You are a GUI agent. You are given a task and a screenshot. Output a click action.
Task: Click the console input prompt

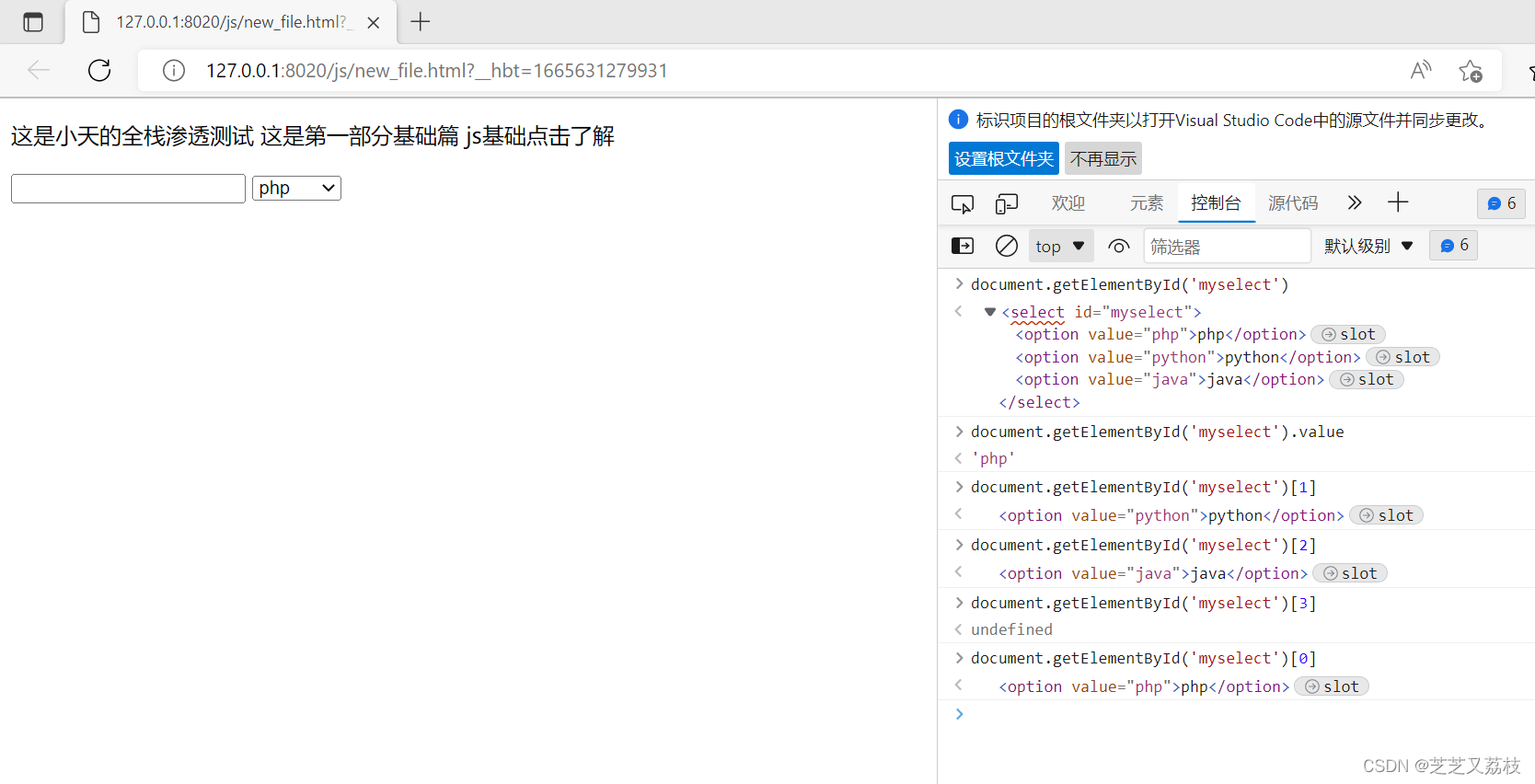coord(1242,714)
